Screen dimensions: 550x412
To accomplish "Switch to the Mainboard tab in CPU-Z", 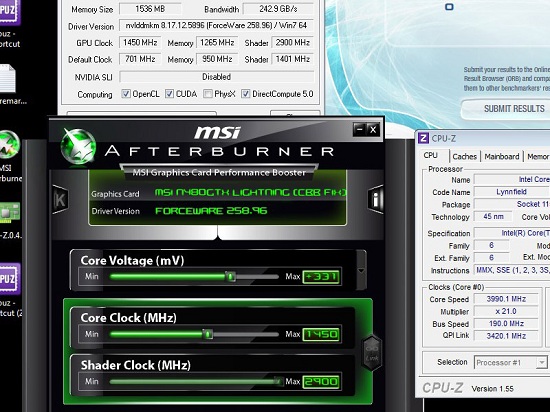I will 502,156.
